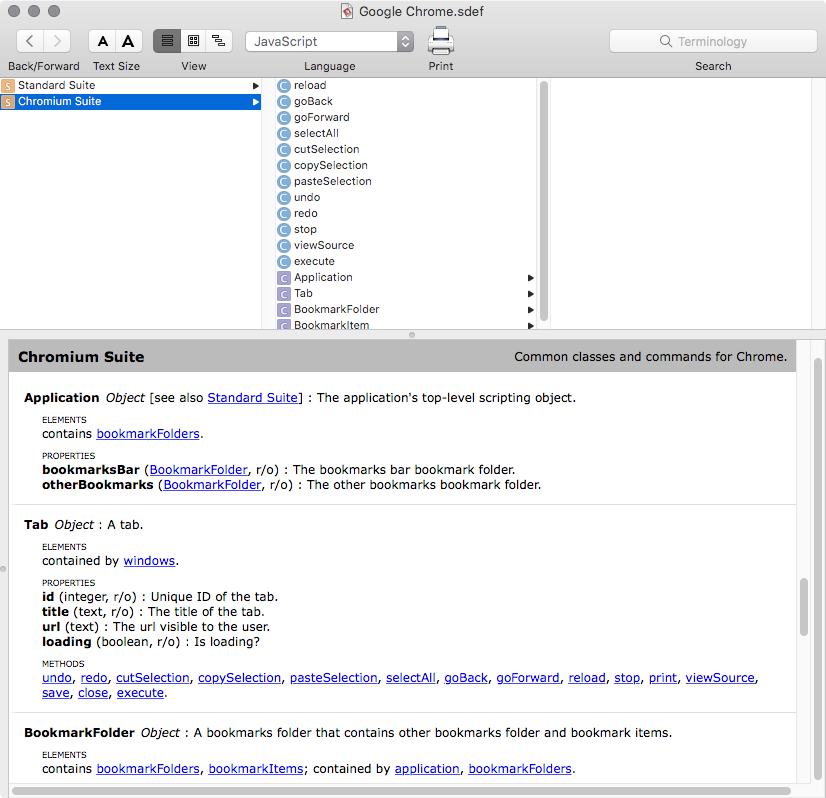The height and width of the screenshot is (798, 826).
Task: Open selectAll method link
Action: tap(411, 678)
